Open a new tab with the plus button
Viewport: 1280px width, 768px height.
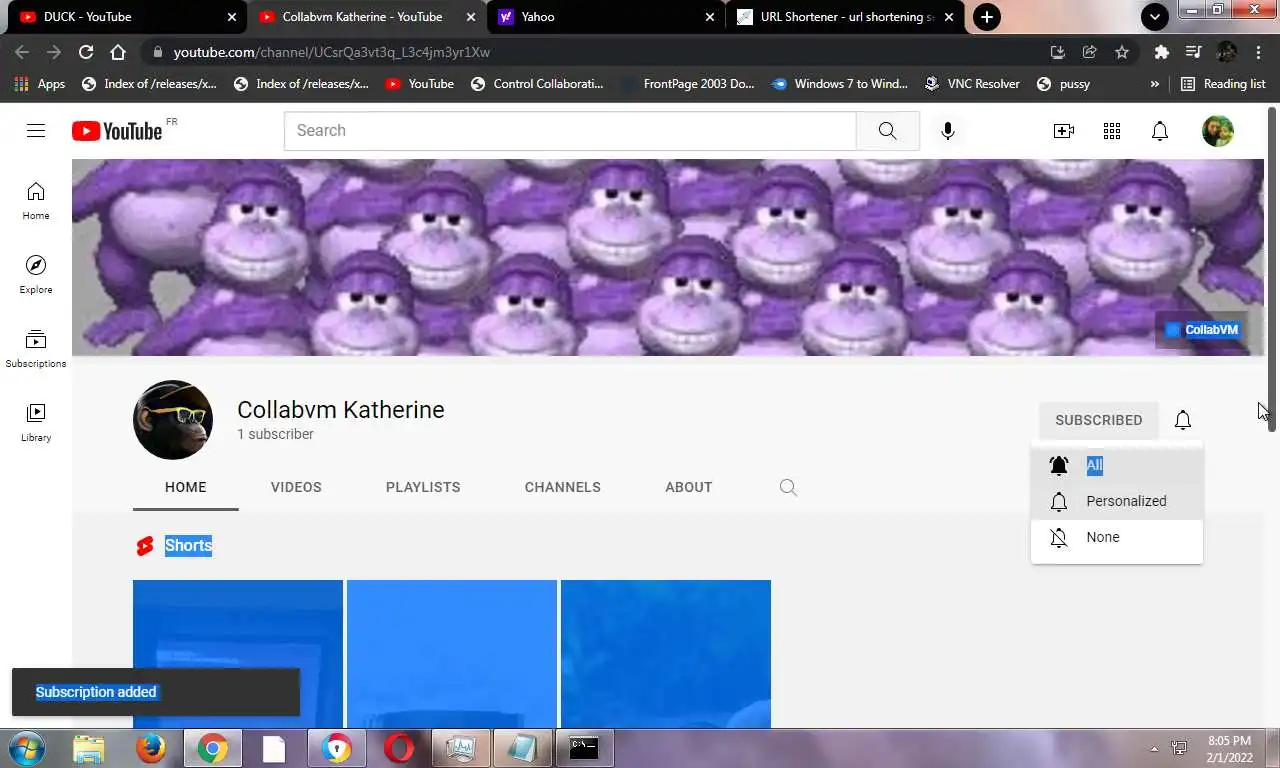[x=987, y=17]
